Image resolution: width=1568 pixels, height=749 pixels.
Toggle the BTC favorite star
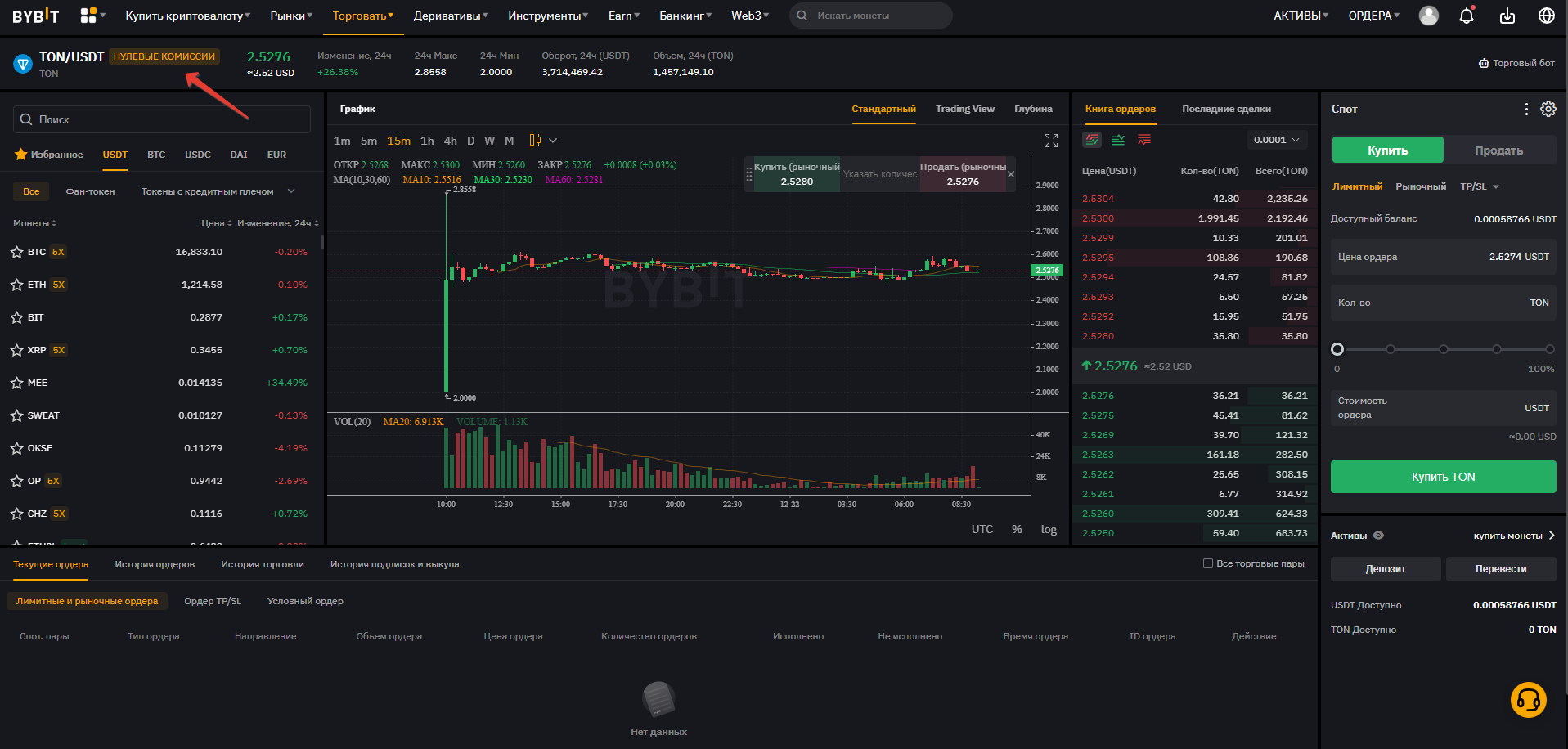[16, 252]
